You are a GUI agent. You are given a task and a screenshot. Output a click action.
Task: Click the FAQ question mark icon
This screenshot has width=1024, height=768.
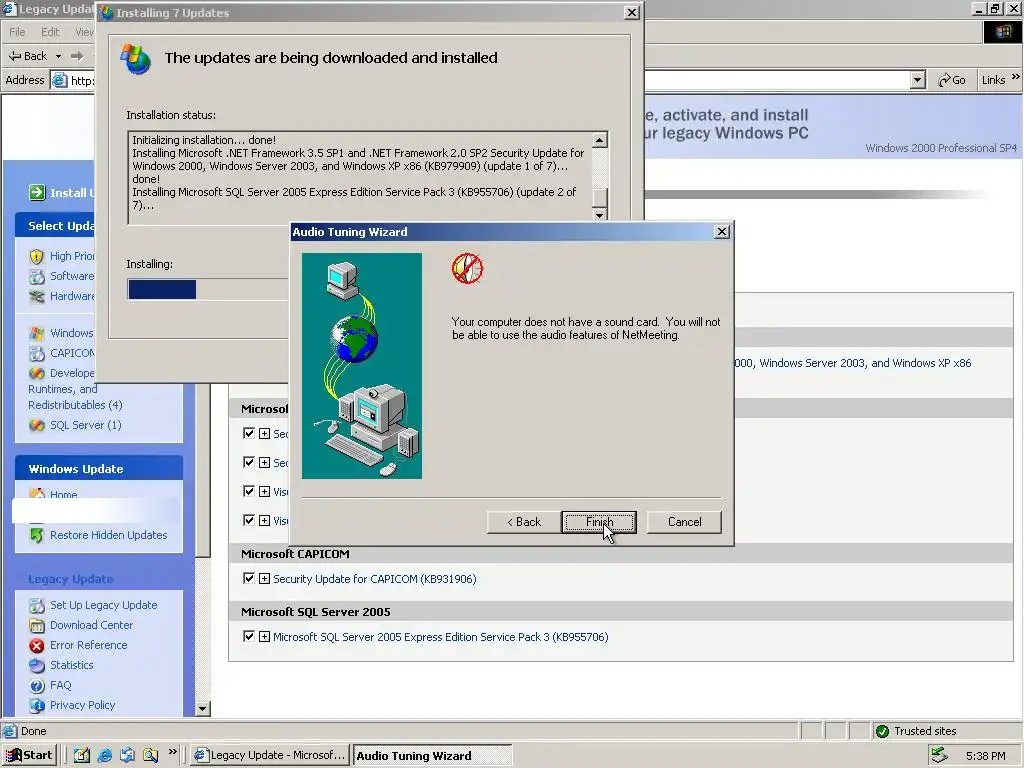[x=37, y=686]
